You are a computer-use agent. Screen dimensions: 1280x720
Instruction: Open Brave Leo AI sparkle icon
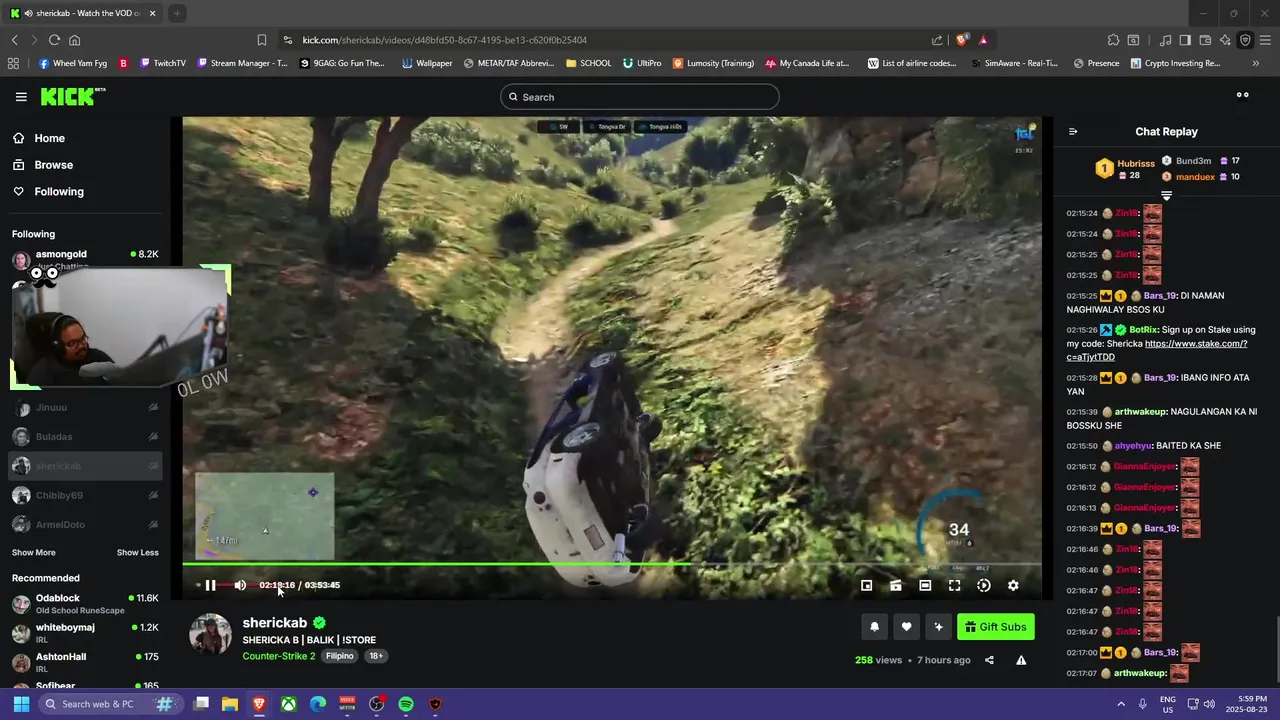[x=1225, y=40]
